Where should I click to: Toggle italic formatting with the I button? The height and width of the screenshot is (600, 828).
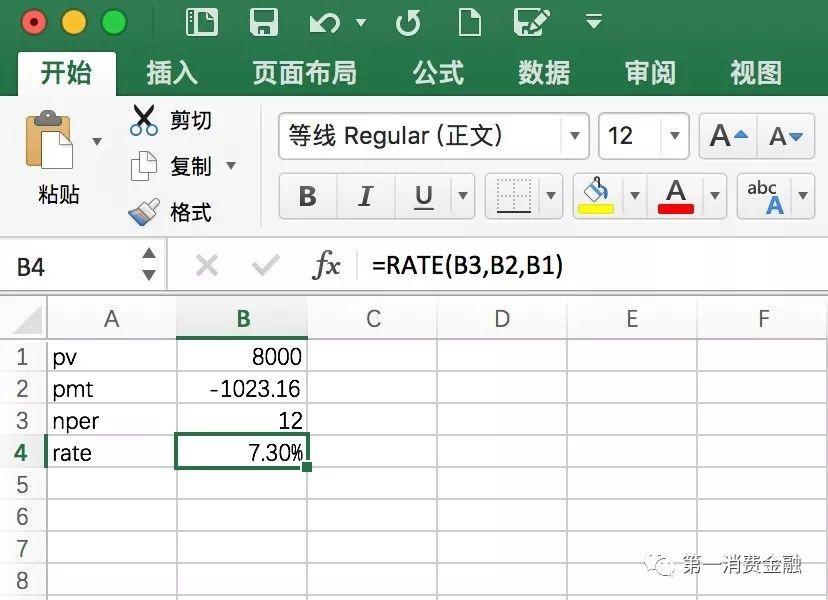(x=366, y=197)
